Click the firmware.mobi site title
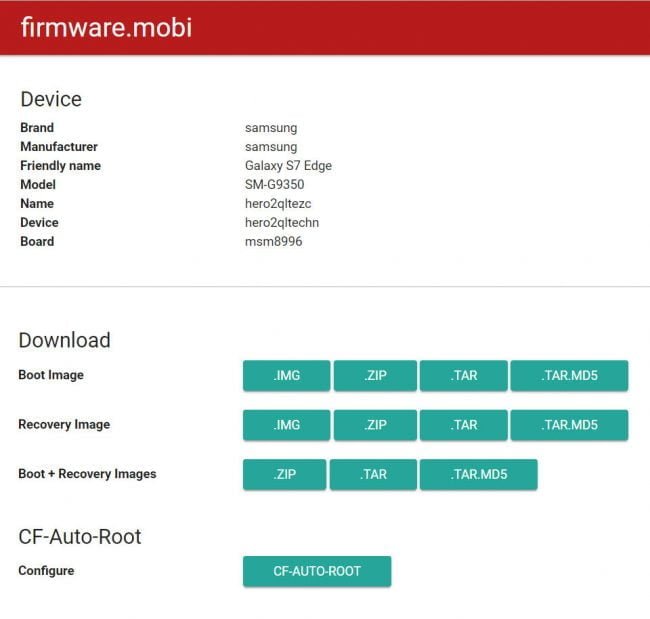650x619 pixels. tap(107, 27)
